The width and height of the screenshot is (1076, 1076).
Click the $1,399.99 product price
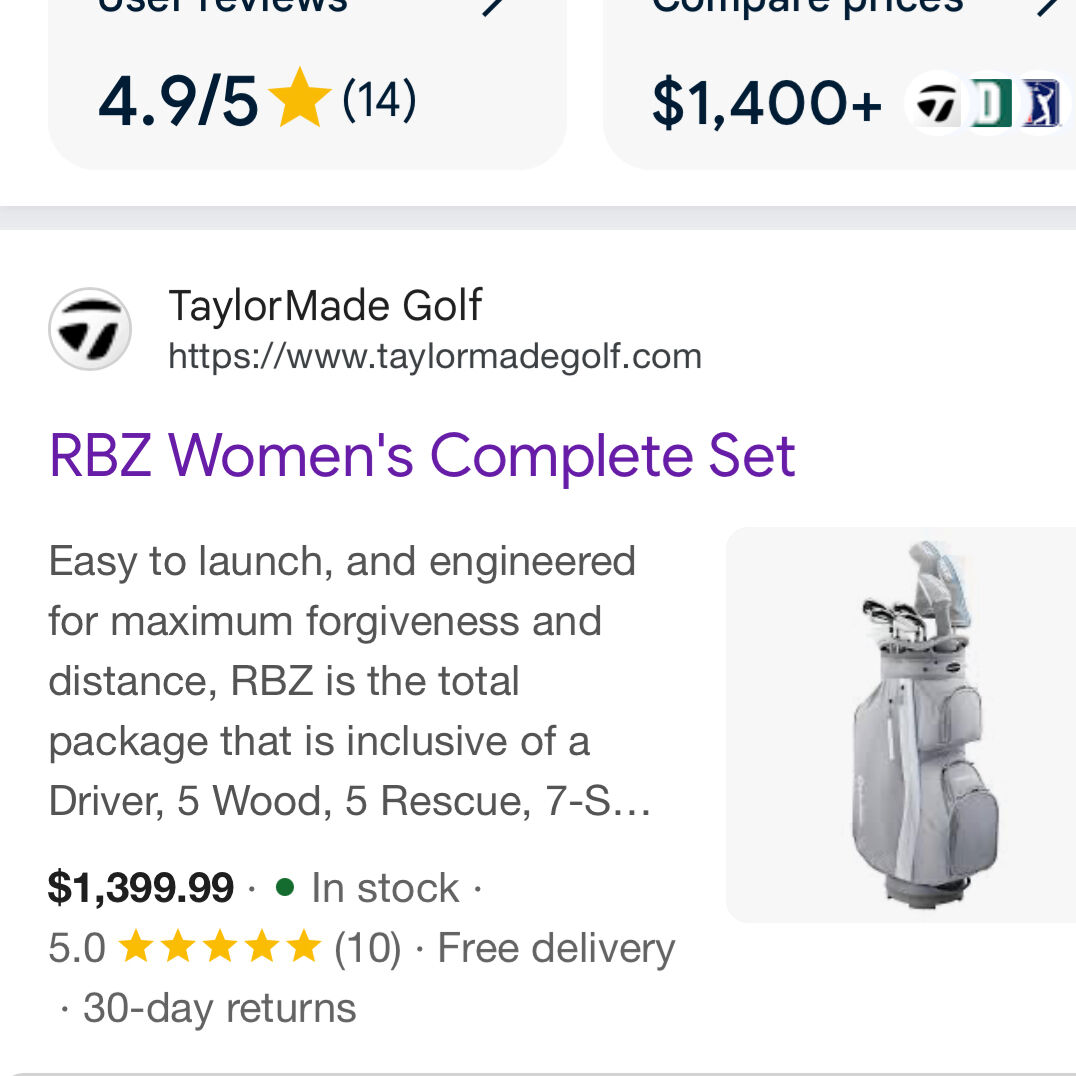point(141,888)
